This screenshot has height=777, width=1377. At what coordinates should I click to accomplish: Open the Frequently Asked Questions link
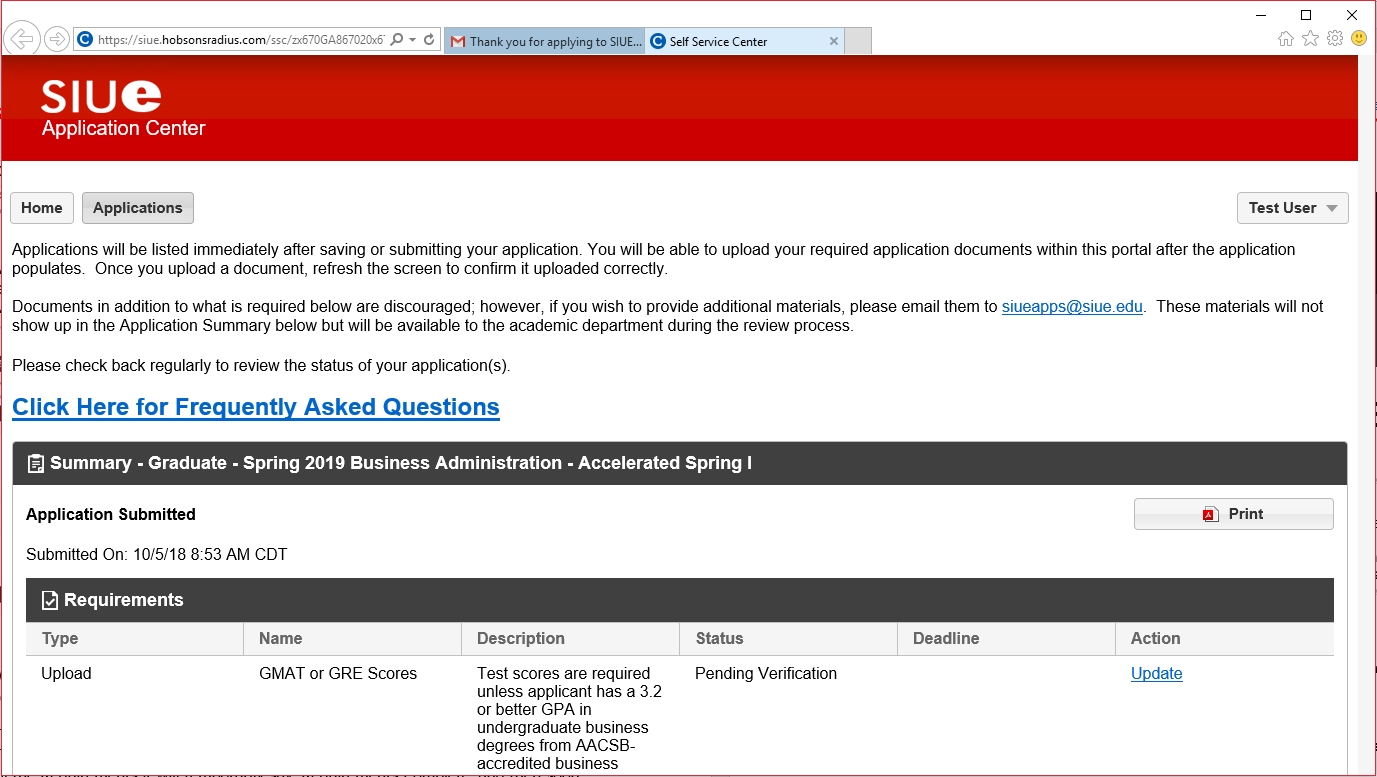click(256, 407)
